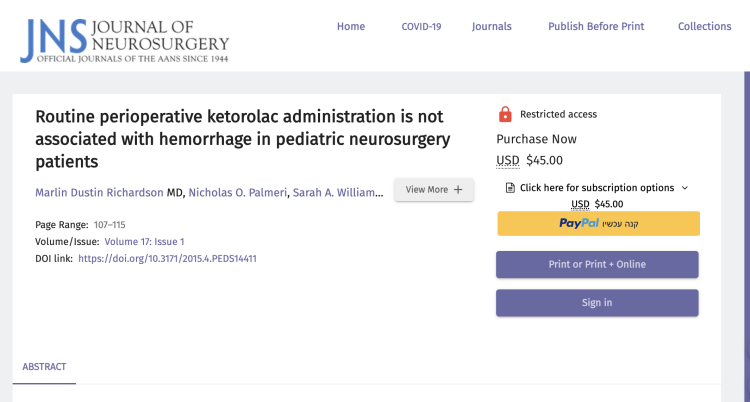Open author Marlin Dustin Richardson's link
This screenshot has height=402, width=750.
pyautogui.click(x=99, y=192)
